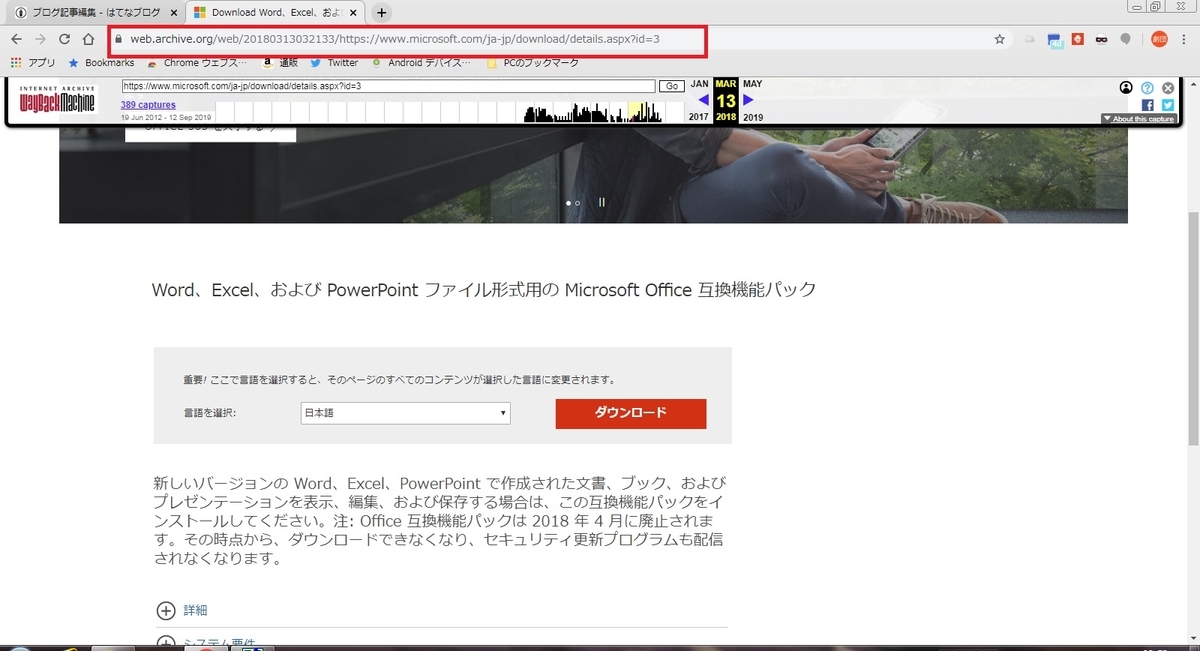Click the gray cloud extension icon
The height and width of the screenshot is (651, 1200).
coord(1030,39)
